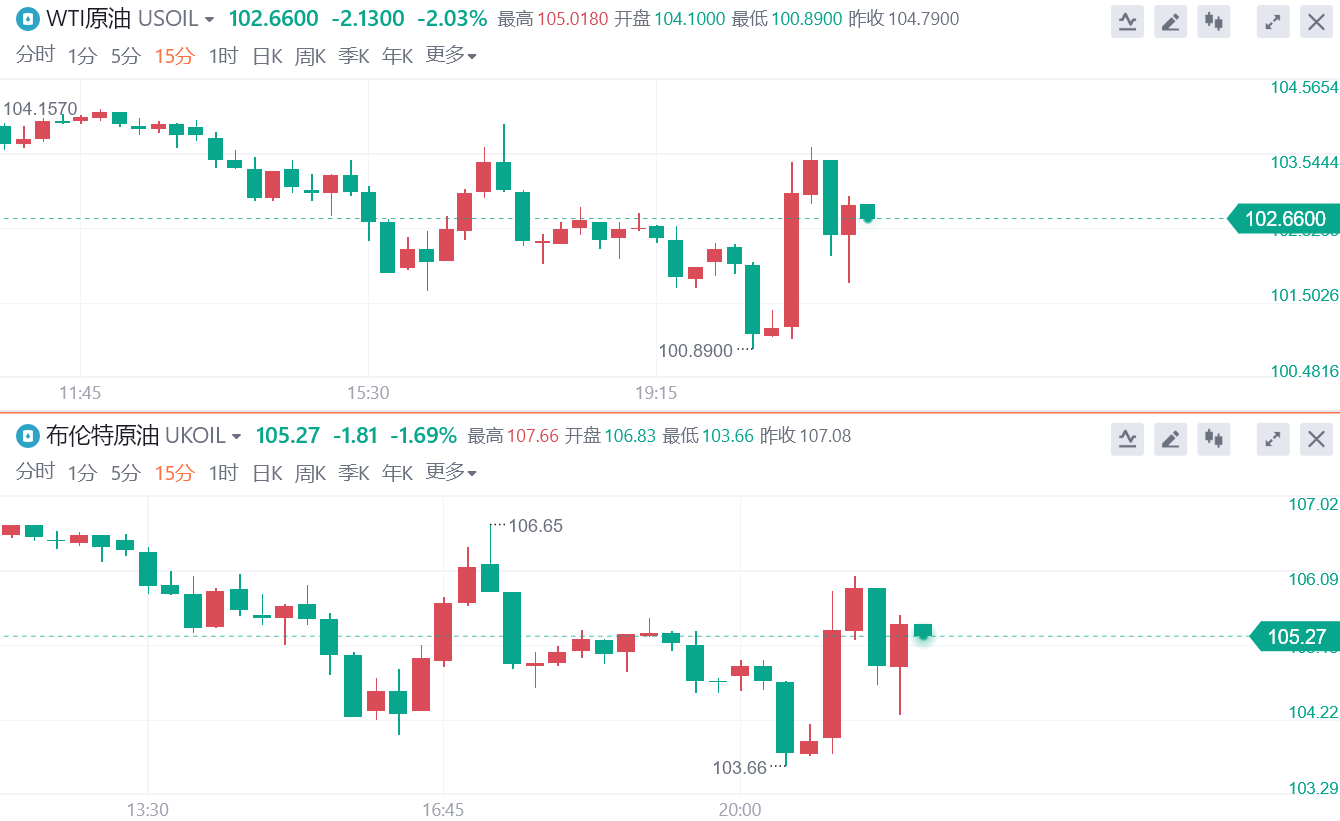
Task: Select 日K tab on Brent chart
Action: 267,472
